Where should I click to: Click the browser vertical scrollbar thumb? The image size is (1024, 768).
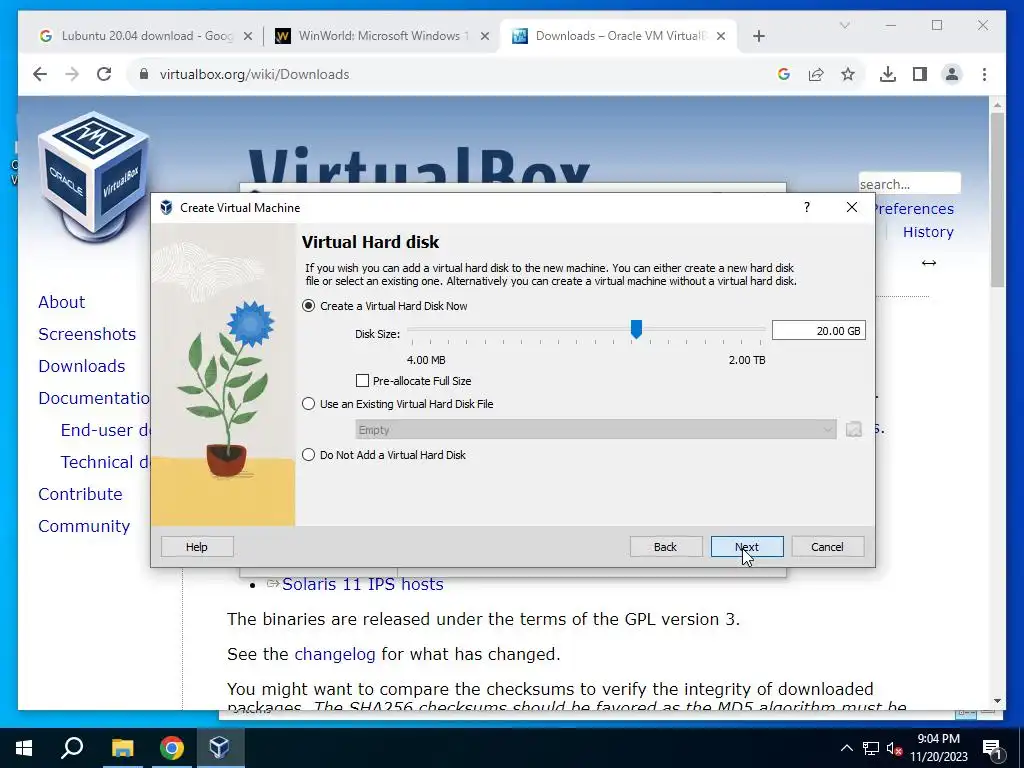pos(997,199)
